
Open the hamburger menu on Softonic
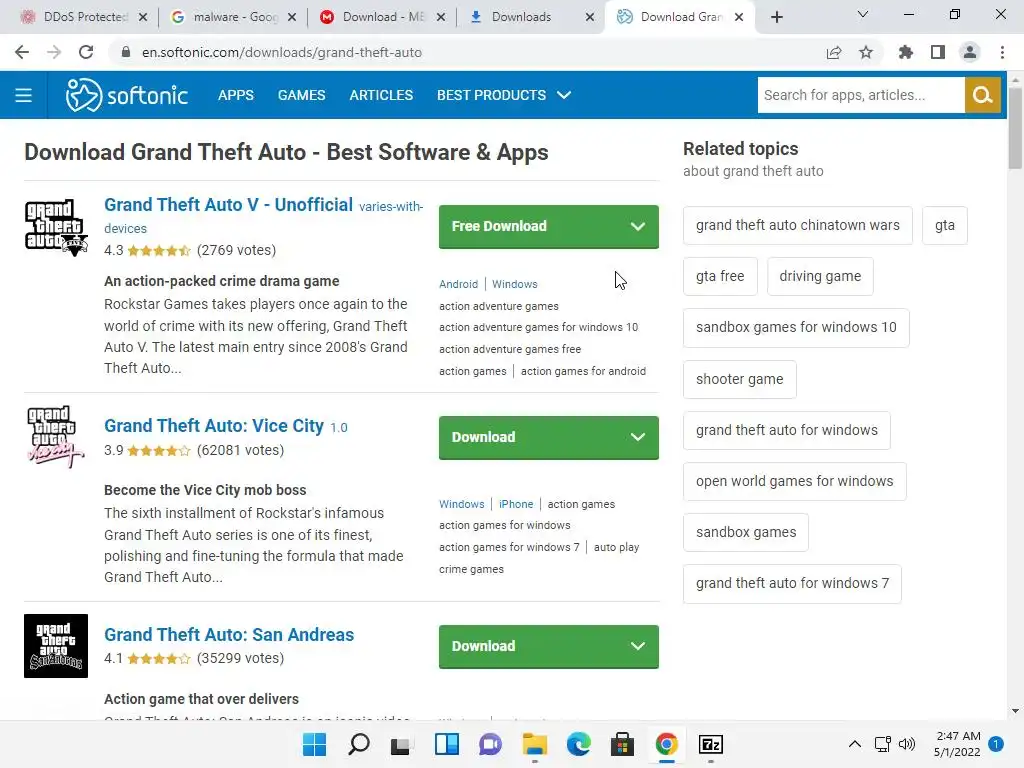(x=24, y=95)
